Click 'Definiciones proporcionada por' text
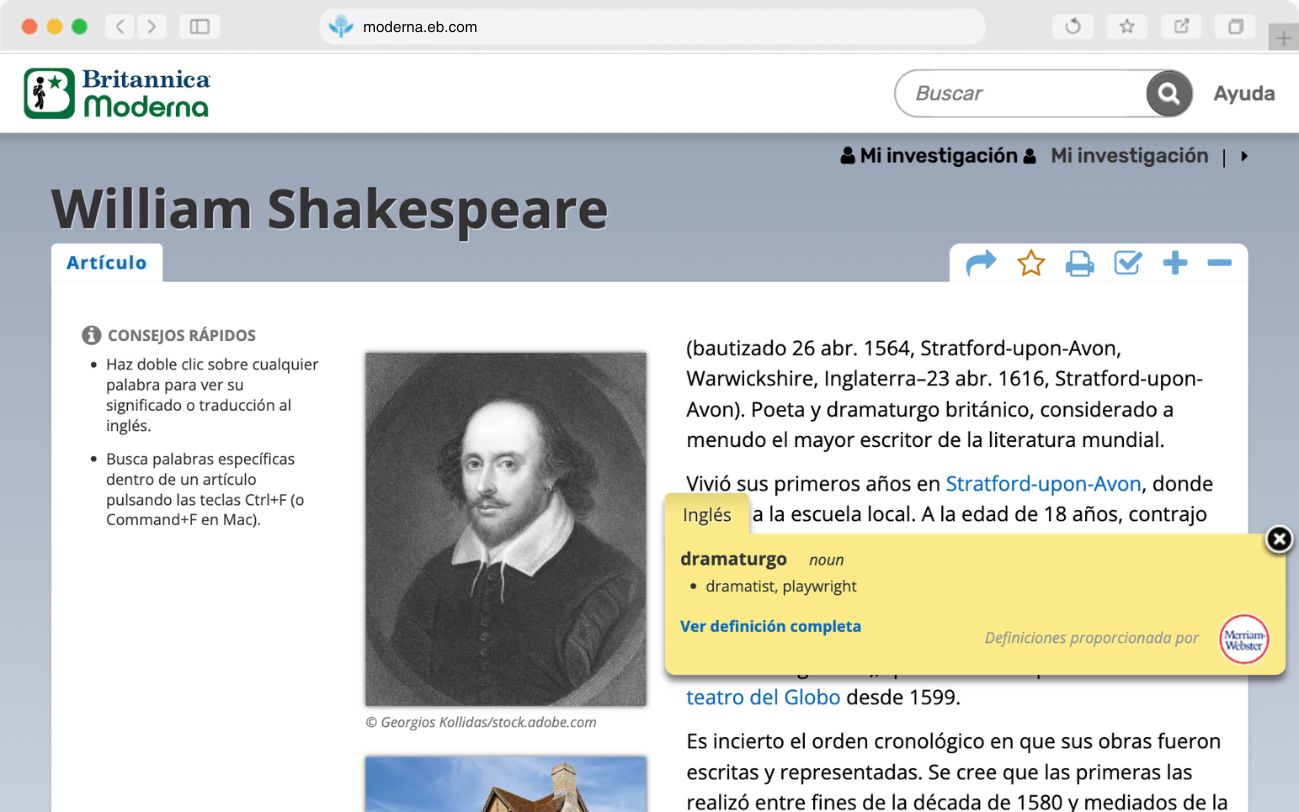This screenshot has height=812, width=1299. pyautogui.click(x=1091, y=638)
